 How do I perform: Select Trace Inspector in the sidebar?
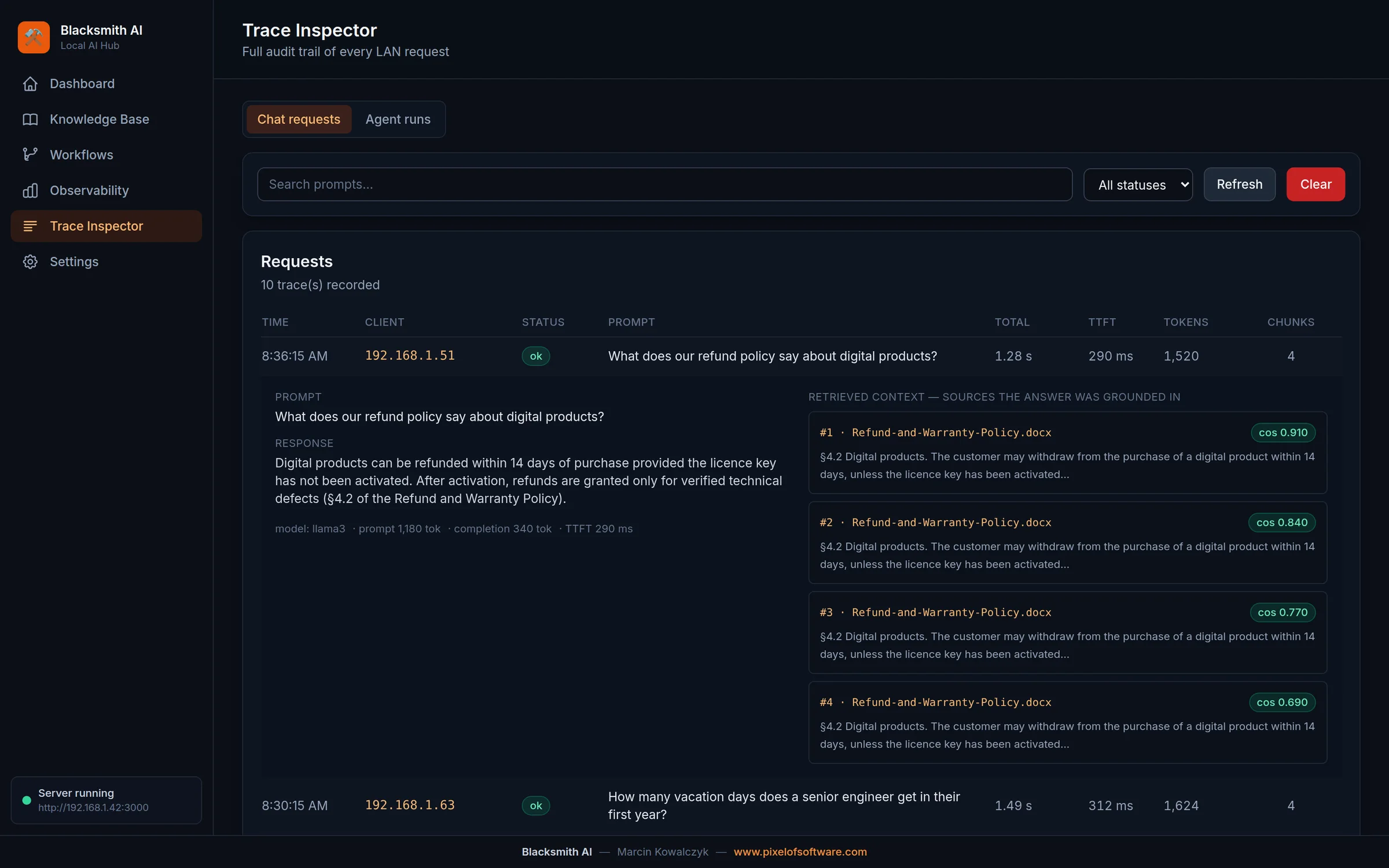[x=106, y=226]
